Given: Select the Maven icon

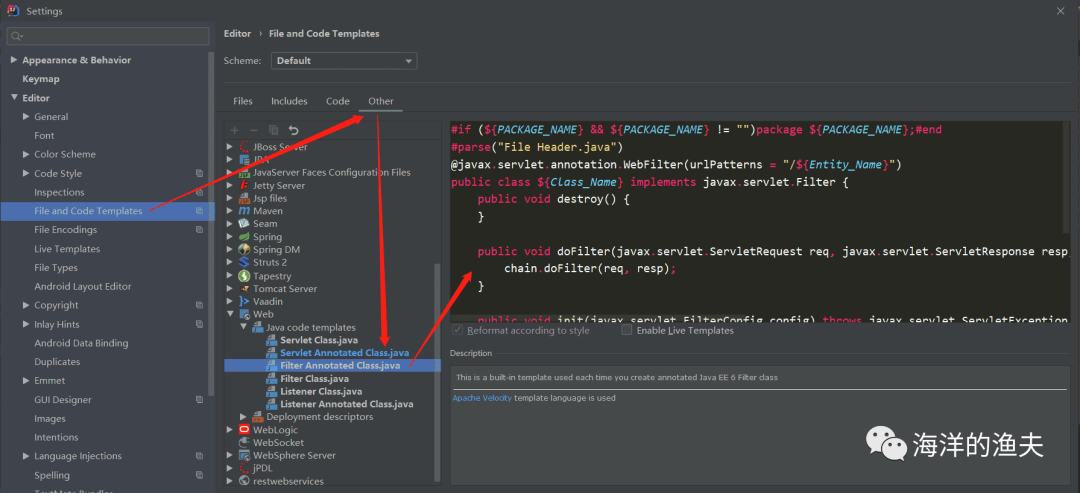Looking at the screenshot, I should tap(244, 211).
